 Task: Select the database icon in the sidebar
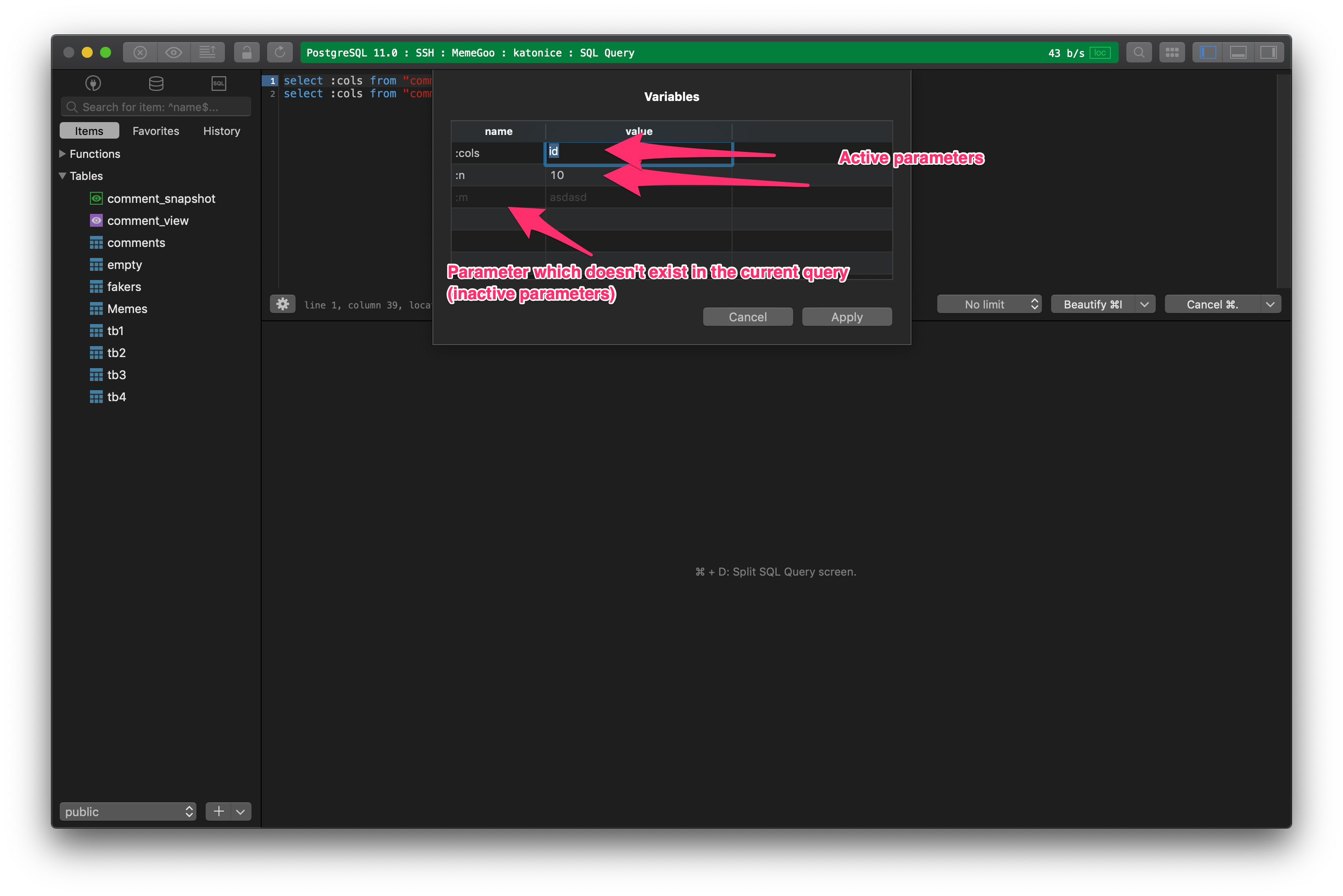click(x=156, y=83)
